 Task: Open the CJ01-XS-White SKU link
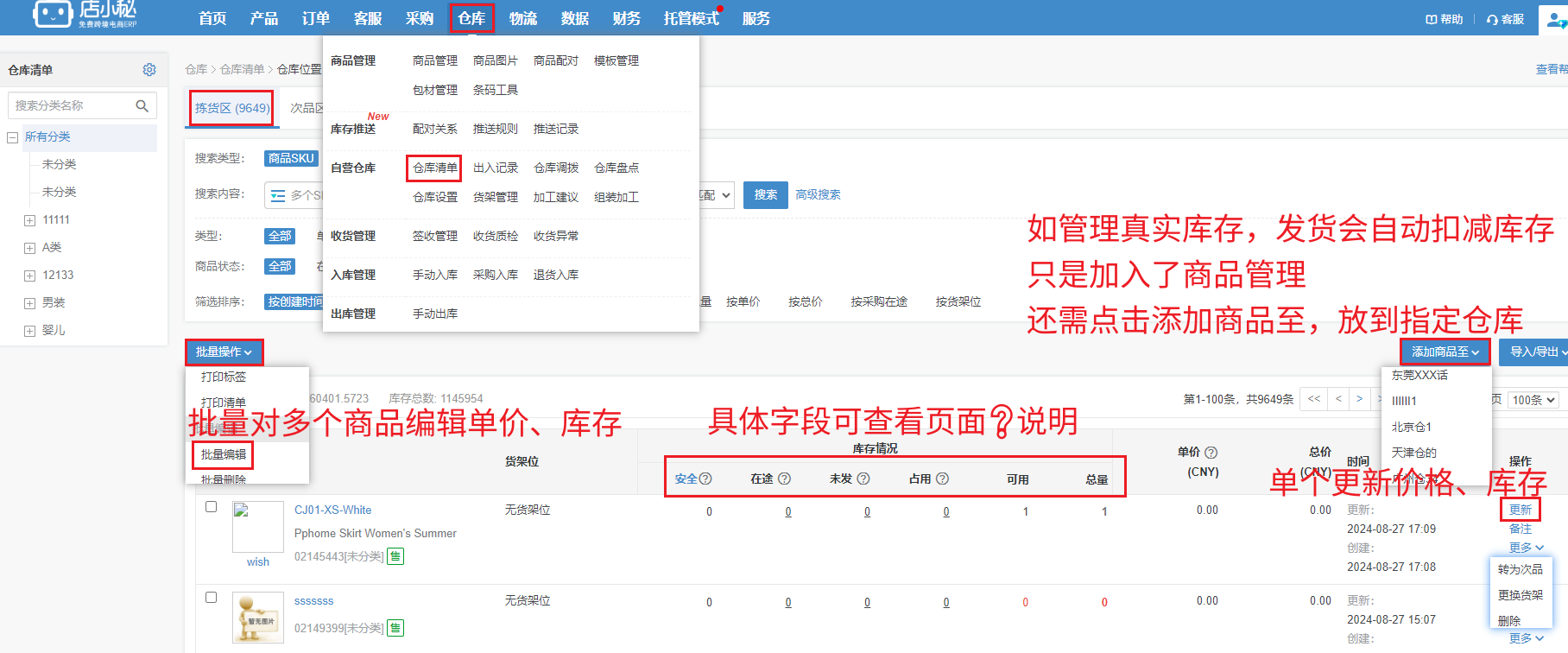click(332, 510)
